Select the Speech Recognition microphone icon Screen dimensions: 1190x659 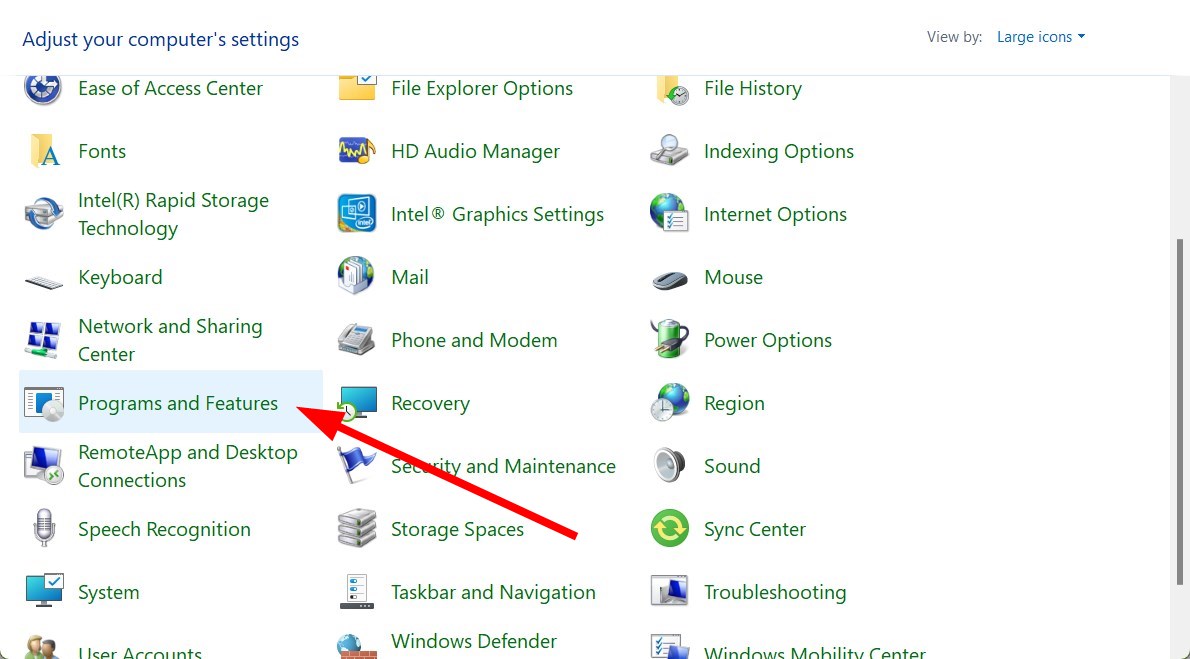[43, 529]
